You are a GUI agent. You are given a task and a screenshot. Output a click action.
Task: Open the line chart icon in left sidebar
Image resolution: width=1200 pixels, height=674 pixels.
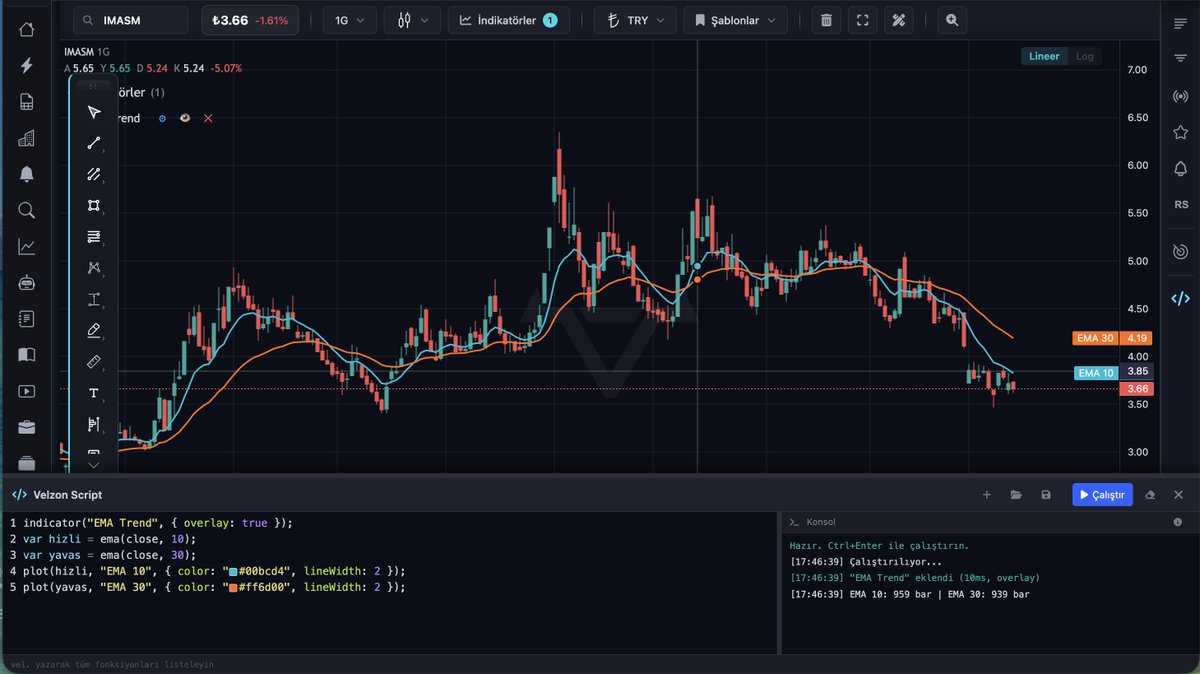pyautogui.click(x=26, y=247)
